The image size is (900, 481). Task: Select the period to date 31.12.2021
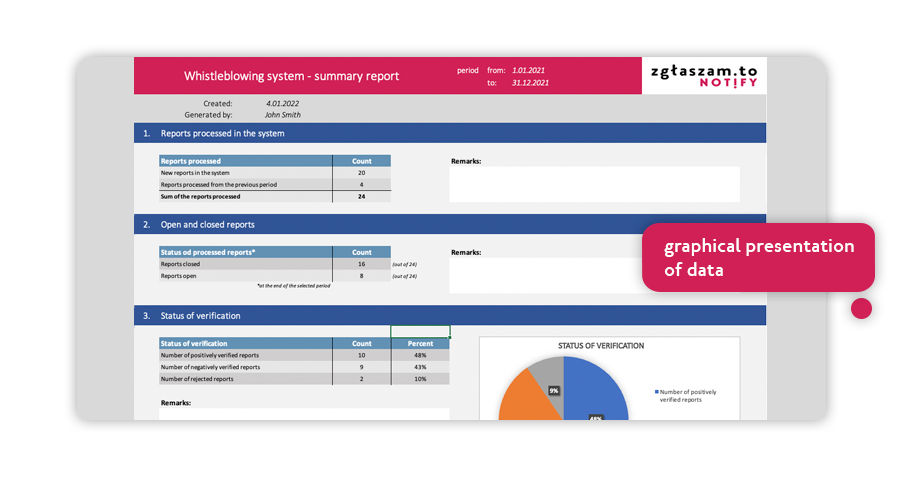coord(531,83)
